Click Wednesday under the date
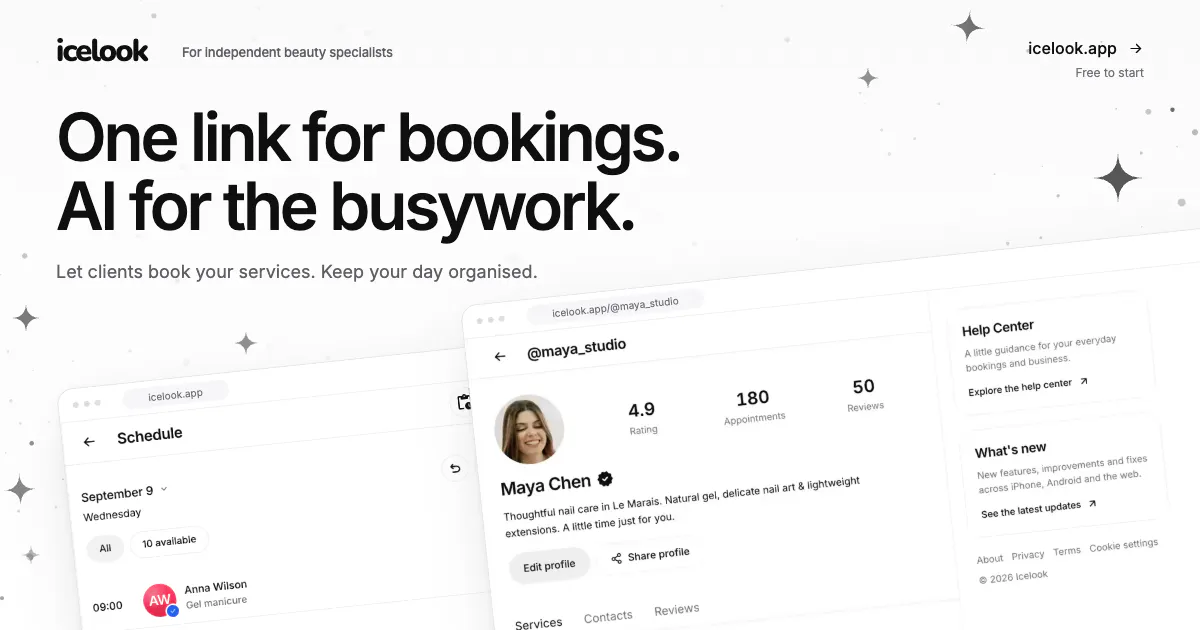Viewport: 1200px width, 630px height. (112, 514)
